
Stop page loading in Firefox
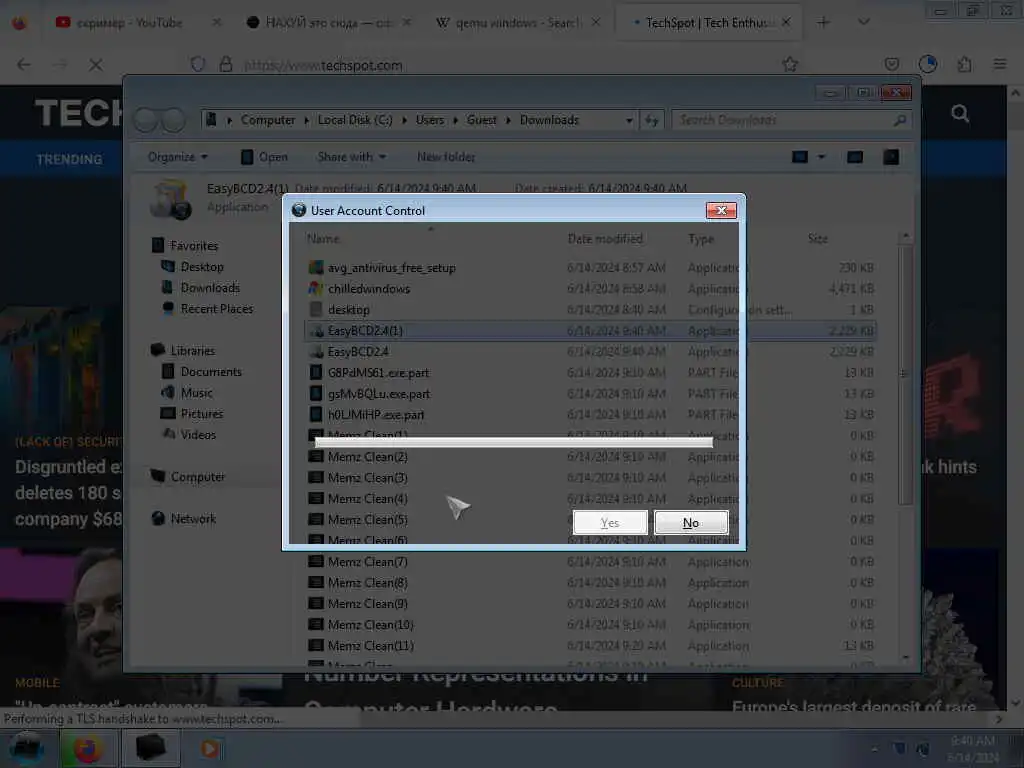coord(96,65)
